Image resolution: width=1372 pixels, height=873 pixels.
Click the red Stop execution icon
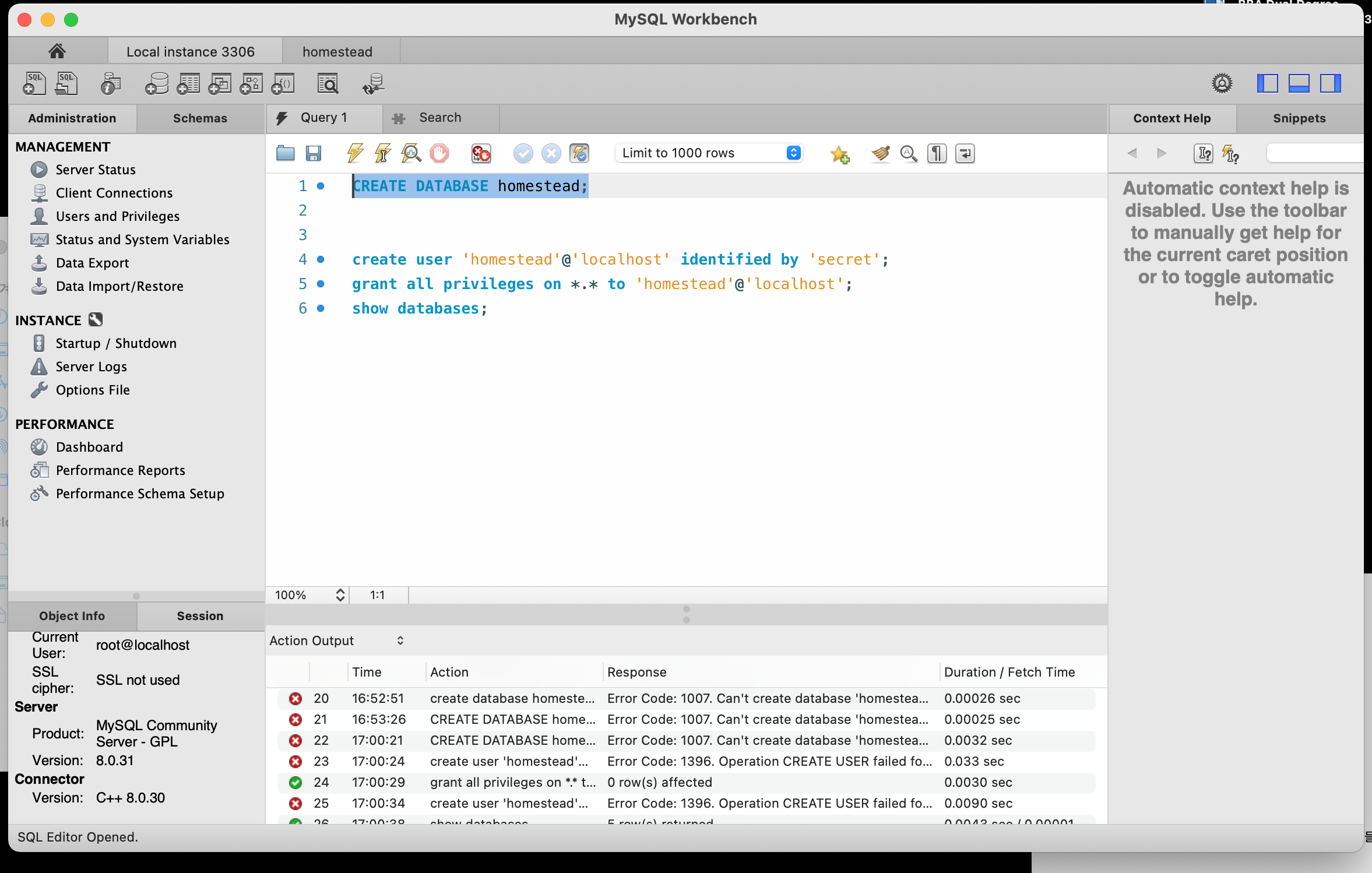[x=439, y=153]
